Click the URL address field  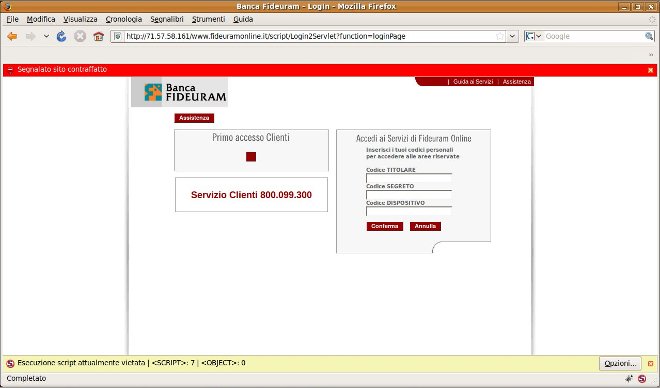[x=309, y=36]
